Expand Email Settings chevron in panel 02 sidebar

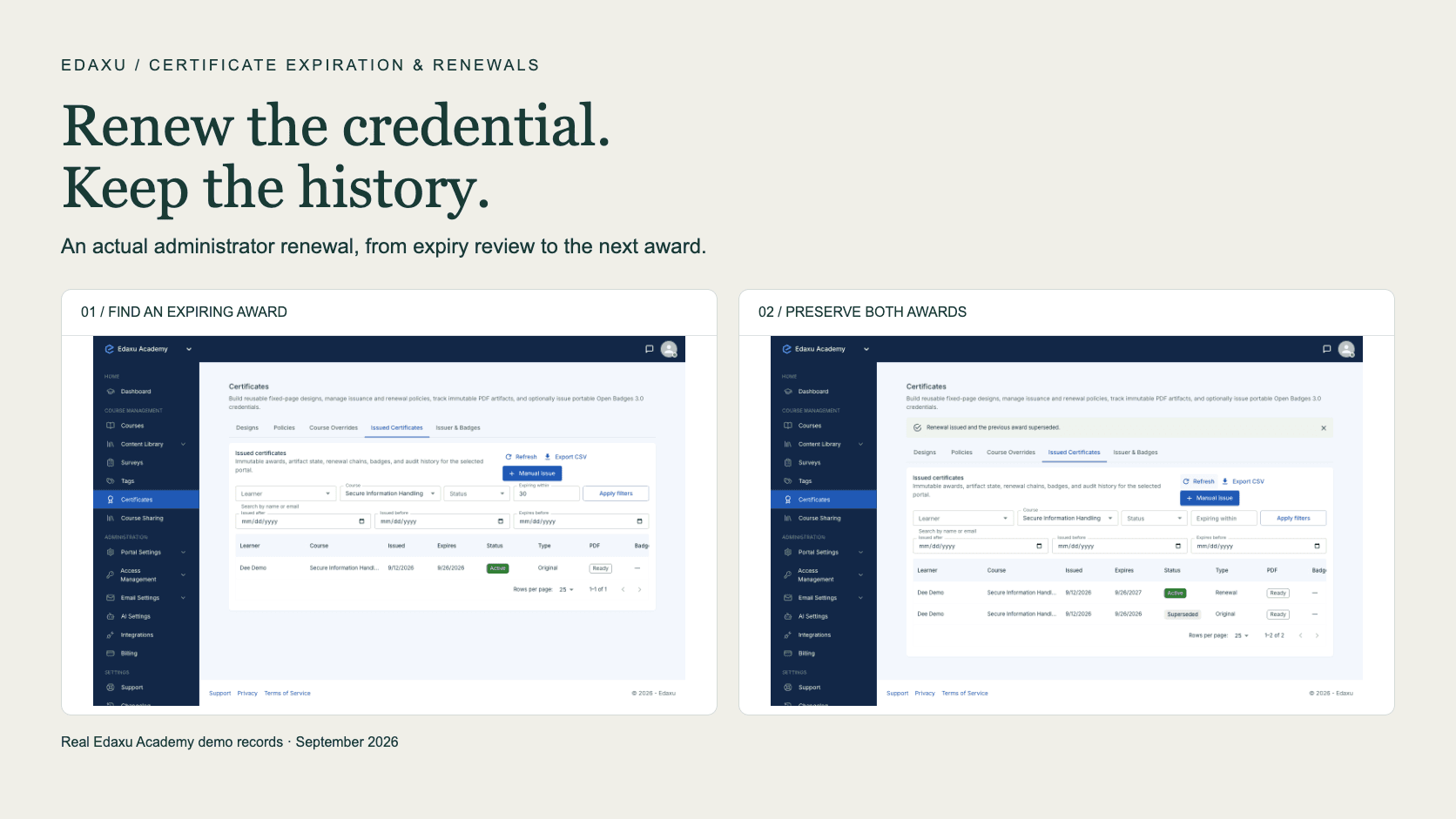click(860, 598)
